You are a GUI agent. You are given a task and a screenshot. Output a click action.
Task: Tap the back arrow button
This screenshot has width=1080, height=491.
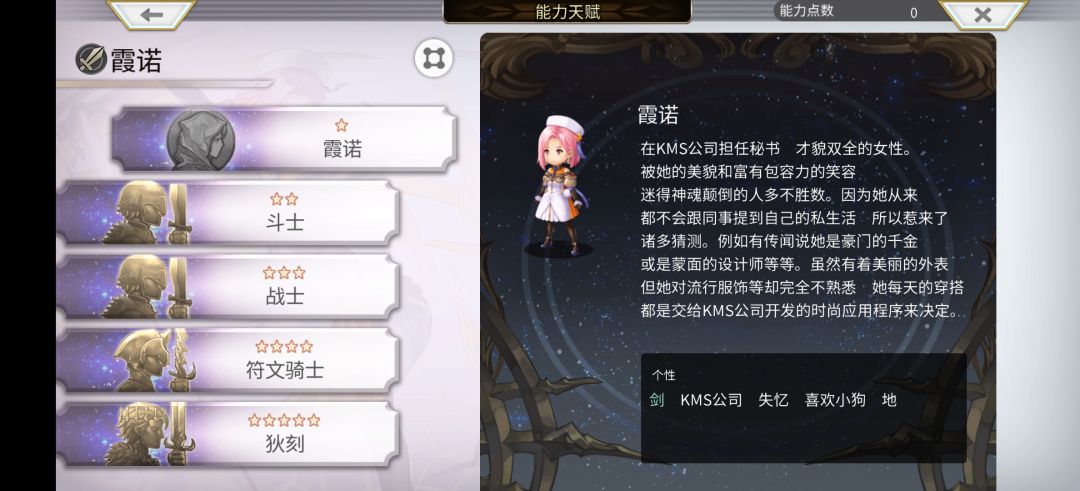coord(152,14)
